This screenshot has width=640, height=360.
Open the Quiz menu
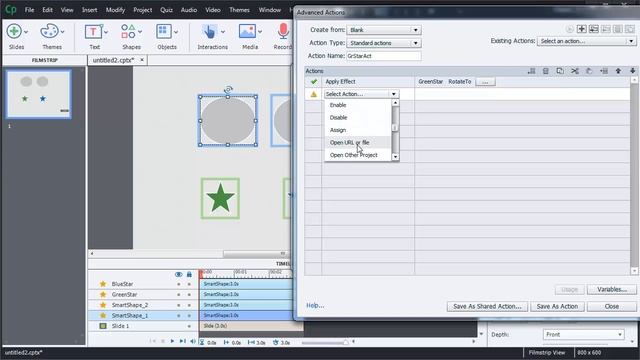166,10
